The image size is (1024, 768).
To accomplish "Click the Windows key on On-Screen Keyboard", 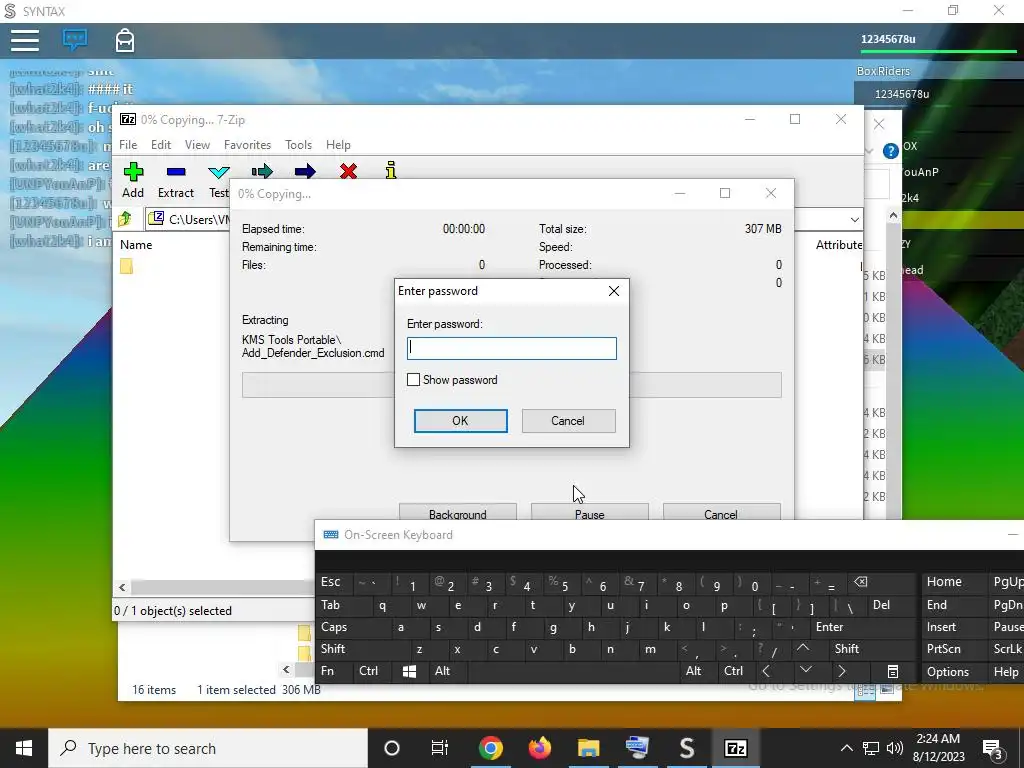I will click(409, 671).
